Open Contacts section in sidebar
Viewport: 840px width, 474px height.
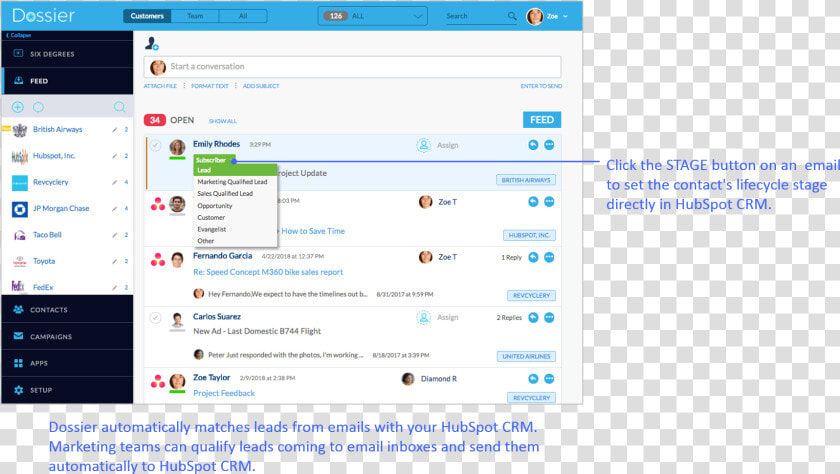tap(68, 310)
